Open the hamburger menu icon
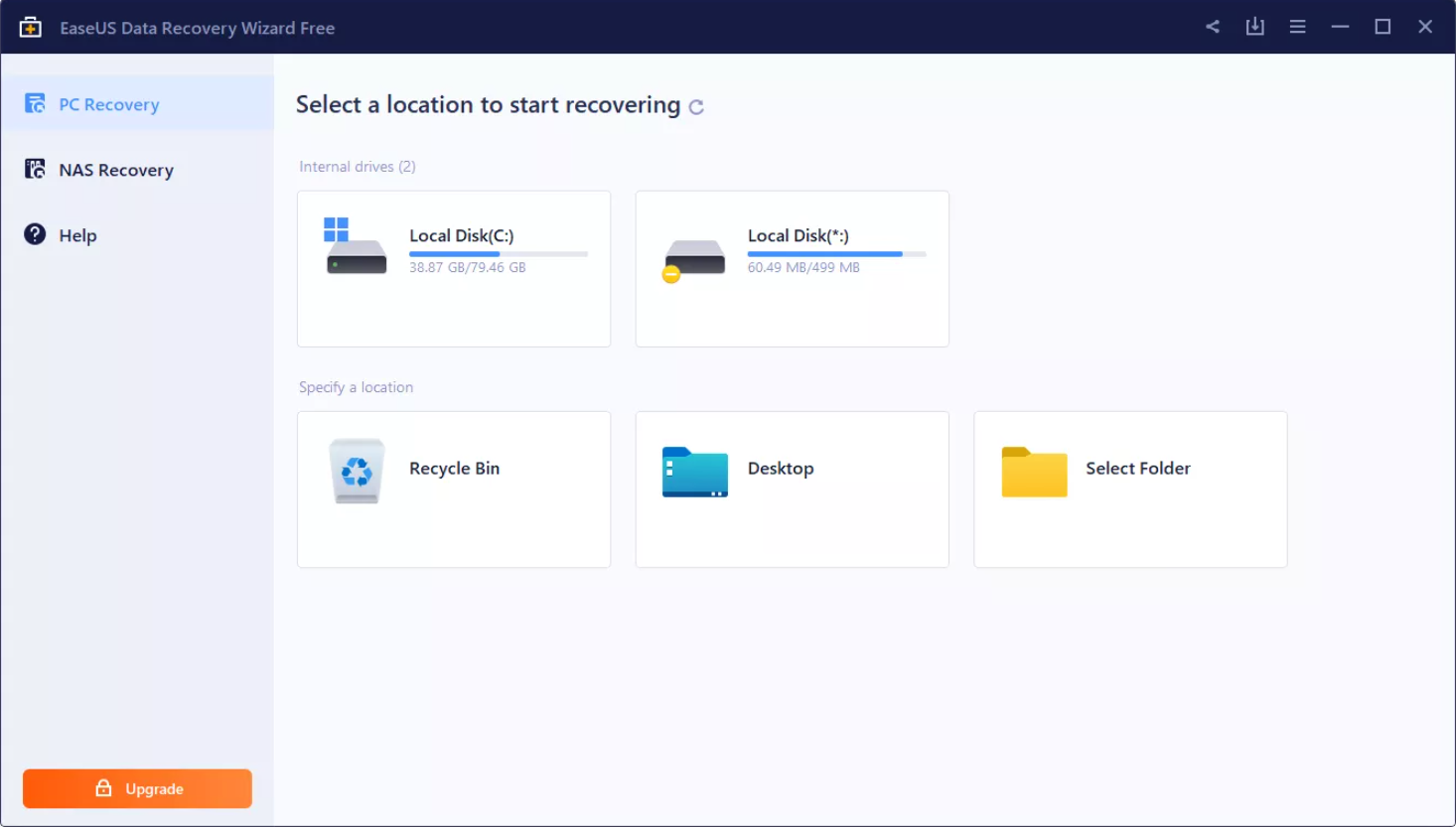 pyautogui.click(x=1298, y=27)
